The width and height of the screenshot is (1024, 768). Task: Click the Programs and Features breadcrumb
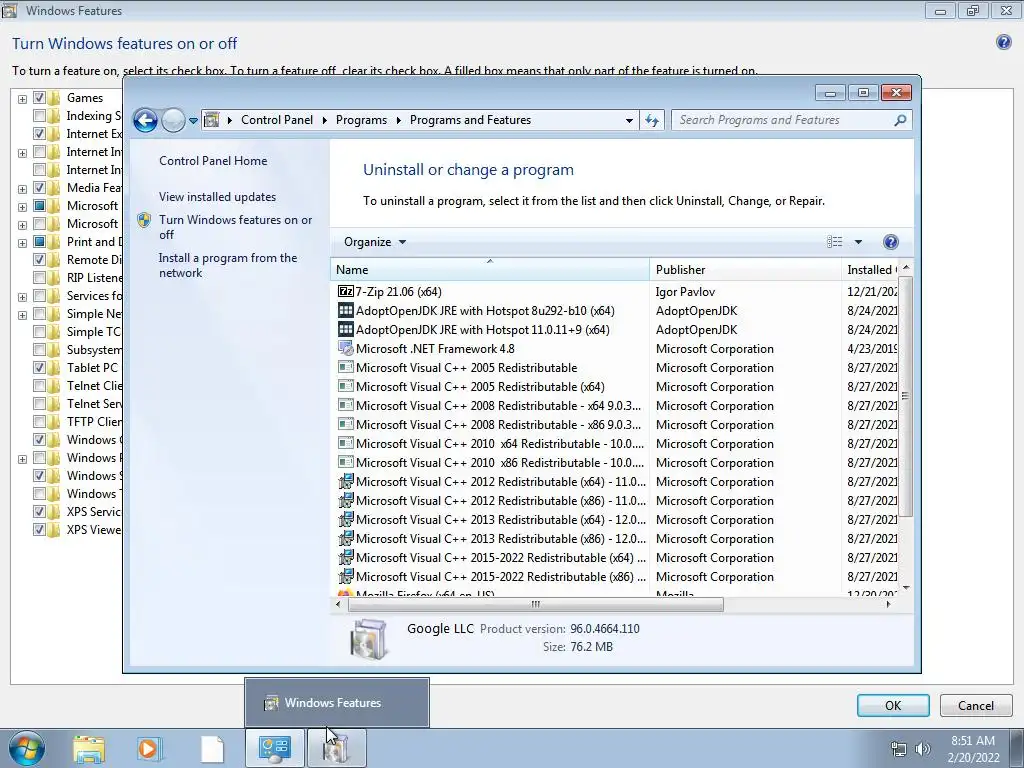pos(470,120)
